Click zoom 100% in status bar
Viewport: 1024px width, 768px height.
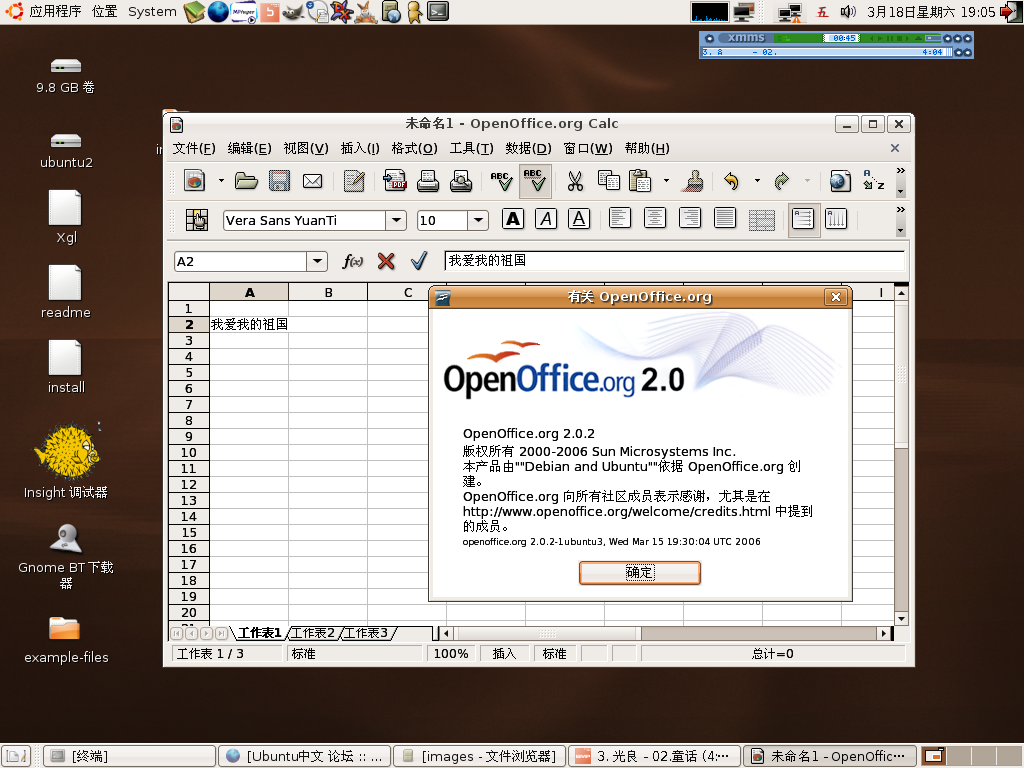451,654
